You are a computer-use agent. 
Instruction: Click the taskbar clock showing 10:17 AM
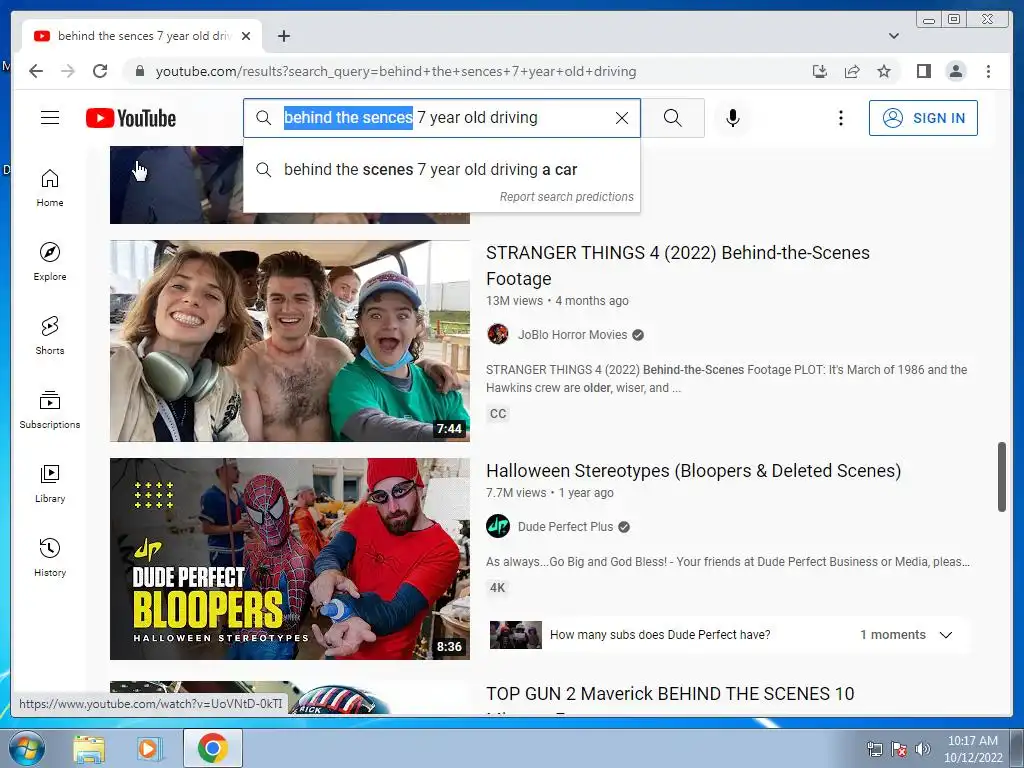(x=972, y=749)
